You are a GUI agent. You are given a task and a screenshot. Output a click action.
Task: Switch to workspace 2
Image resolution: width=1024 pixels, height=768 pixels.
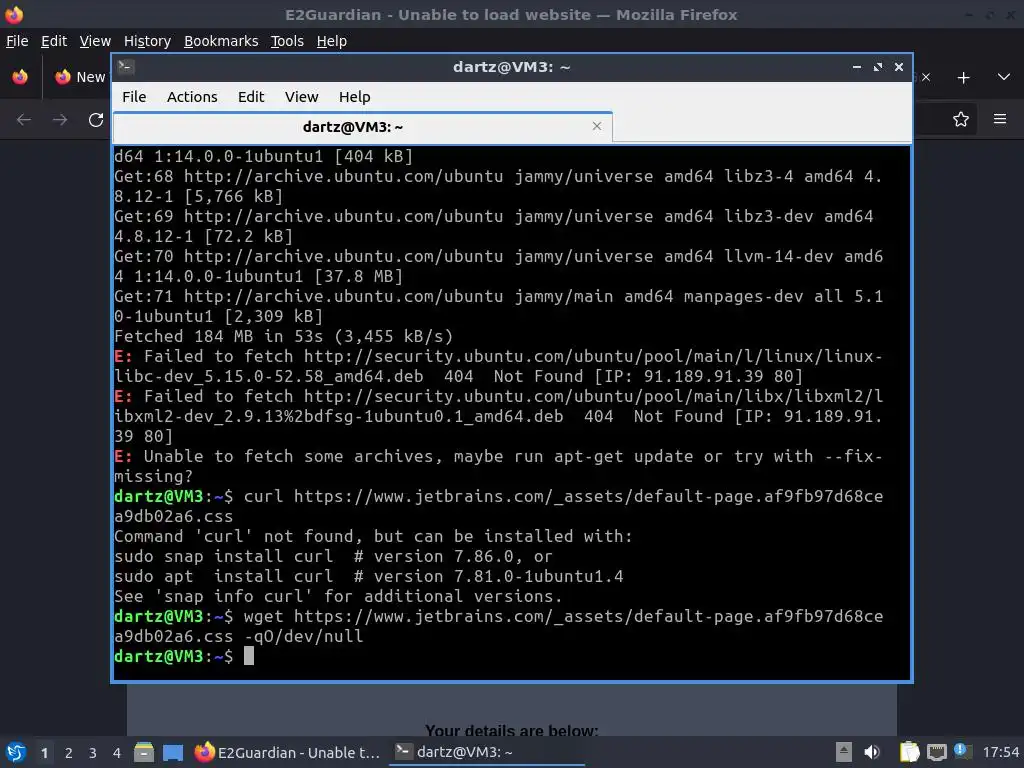[x=69, y=753]
